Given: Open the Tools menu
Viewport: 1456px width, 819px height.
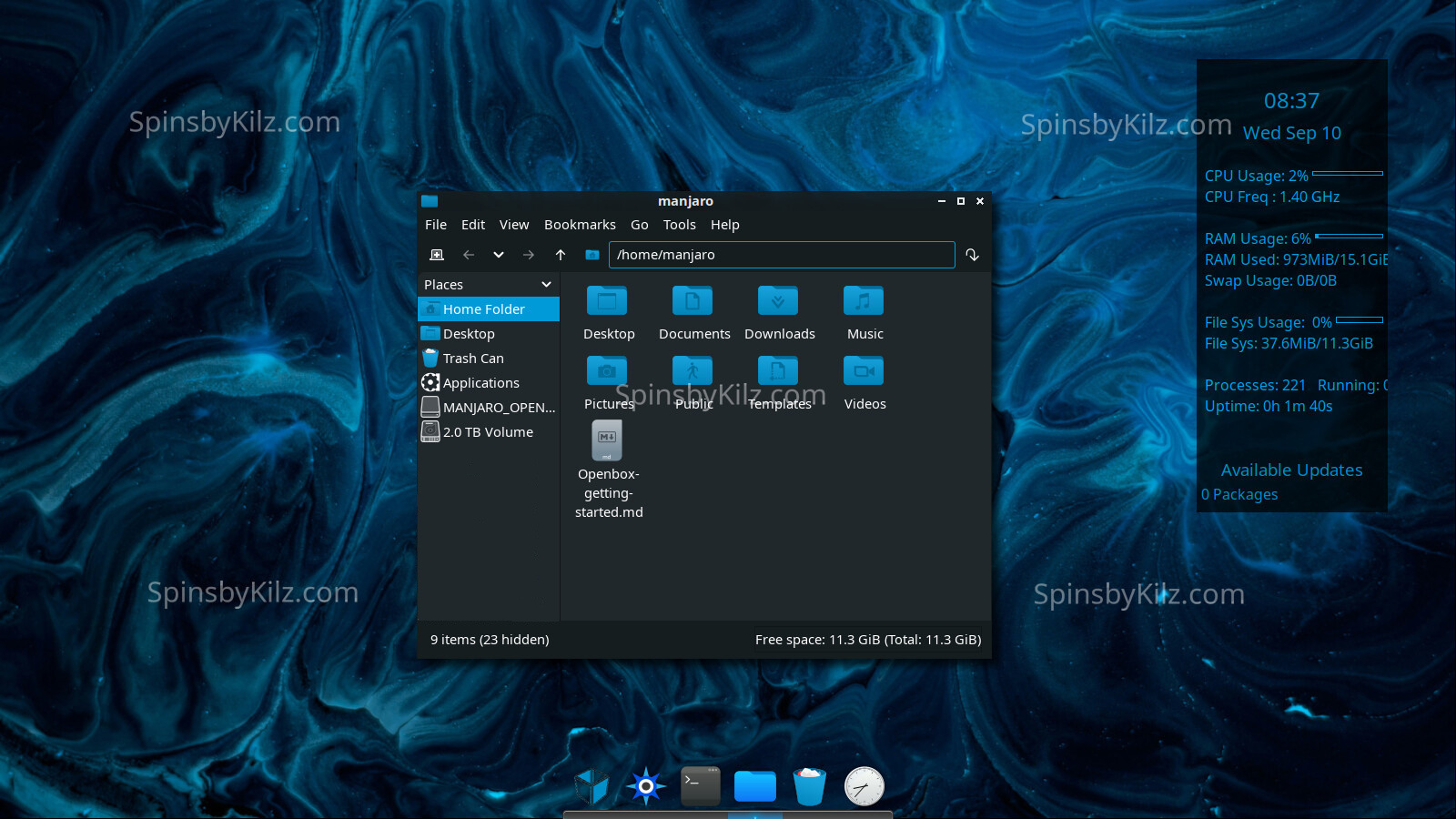Looking at the screenshot, I should click(679, 225).
